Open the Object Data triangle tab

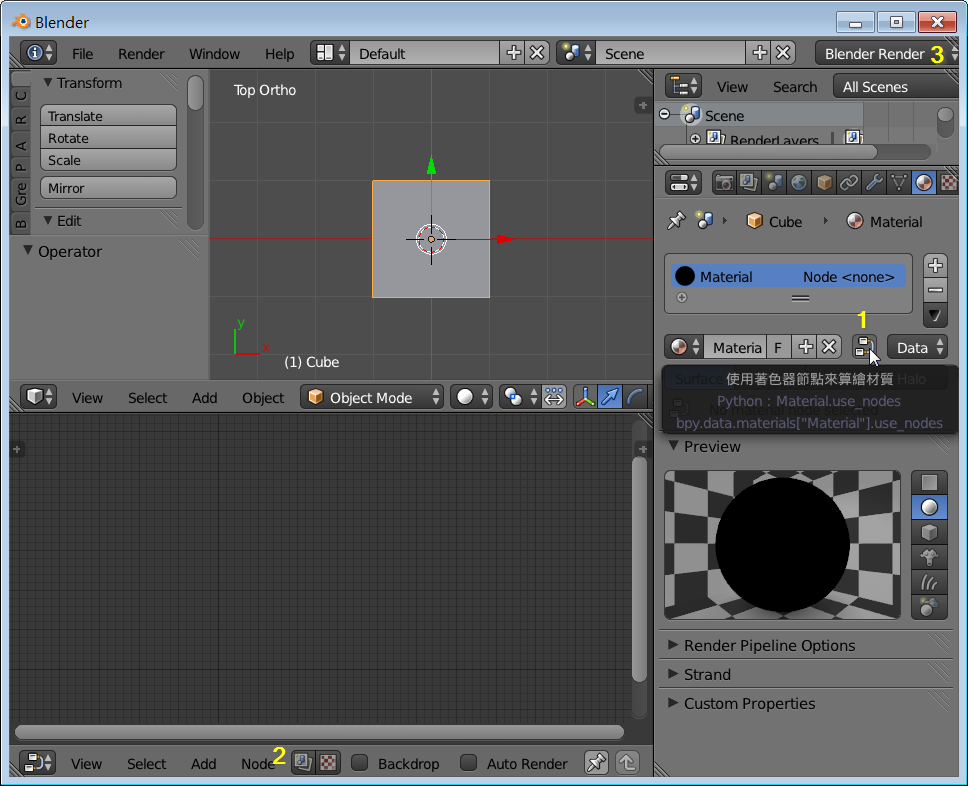(x=899, y=183)
